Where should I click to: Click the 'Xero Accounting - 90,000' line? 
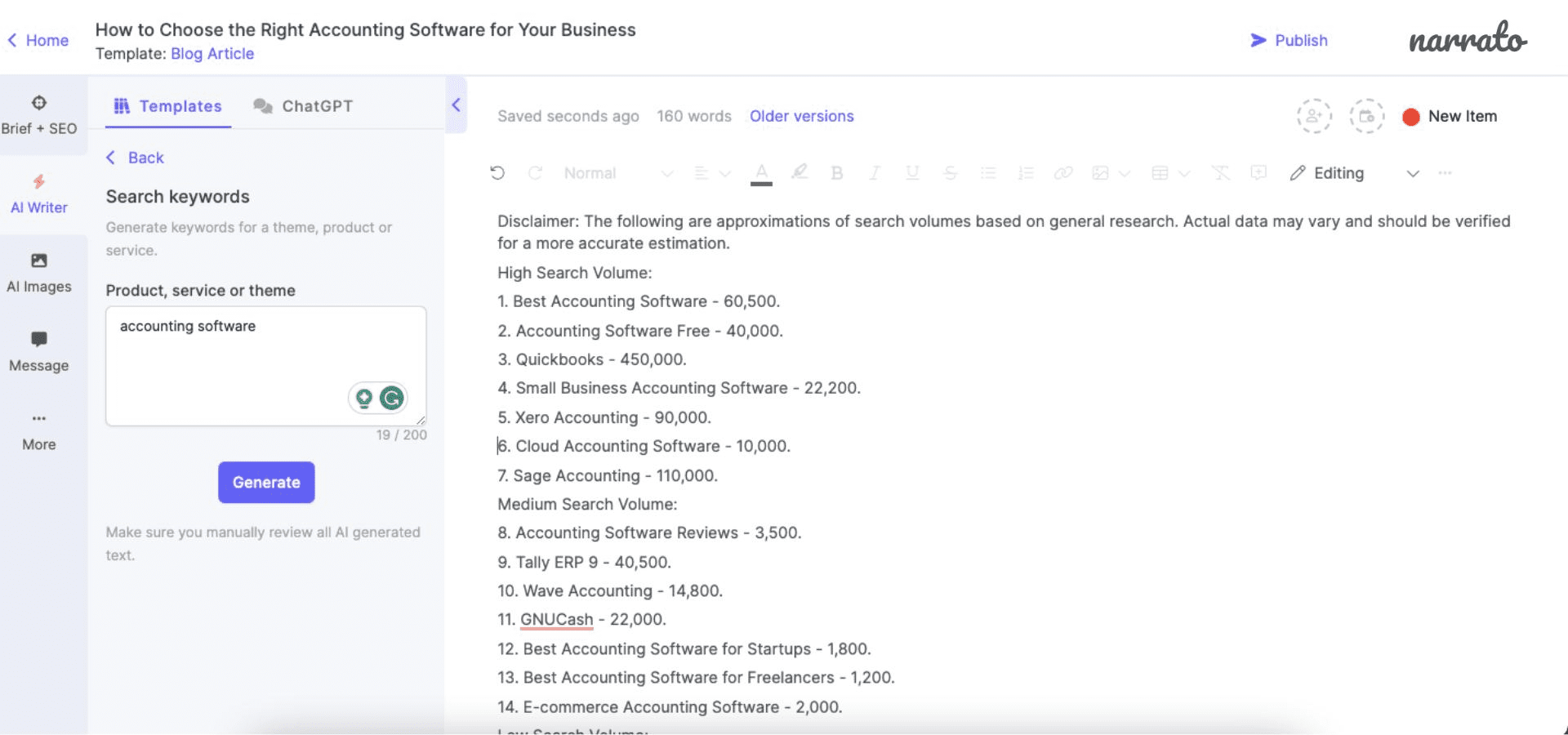click(x=604, y=417)
